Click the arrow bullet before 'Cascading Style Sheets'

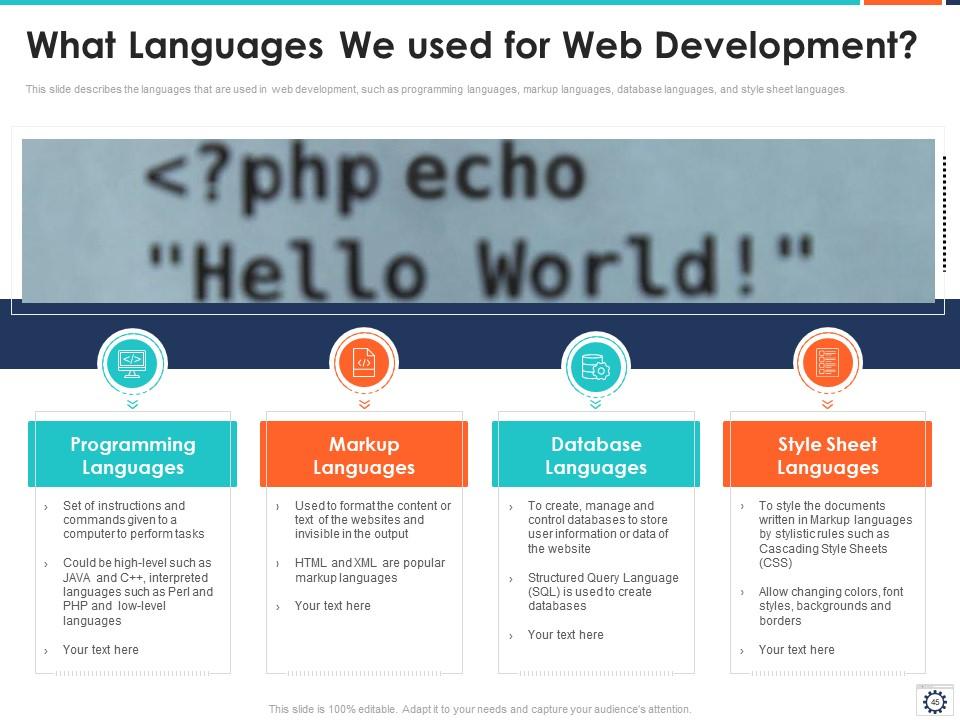coord(740,506)
